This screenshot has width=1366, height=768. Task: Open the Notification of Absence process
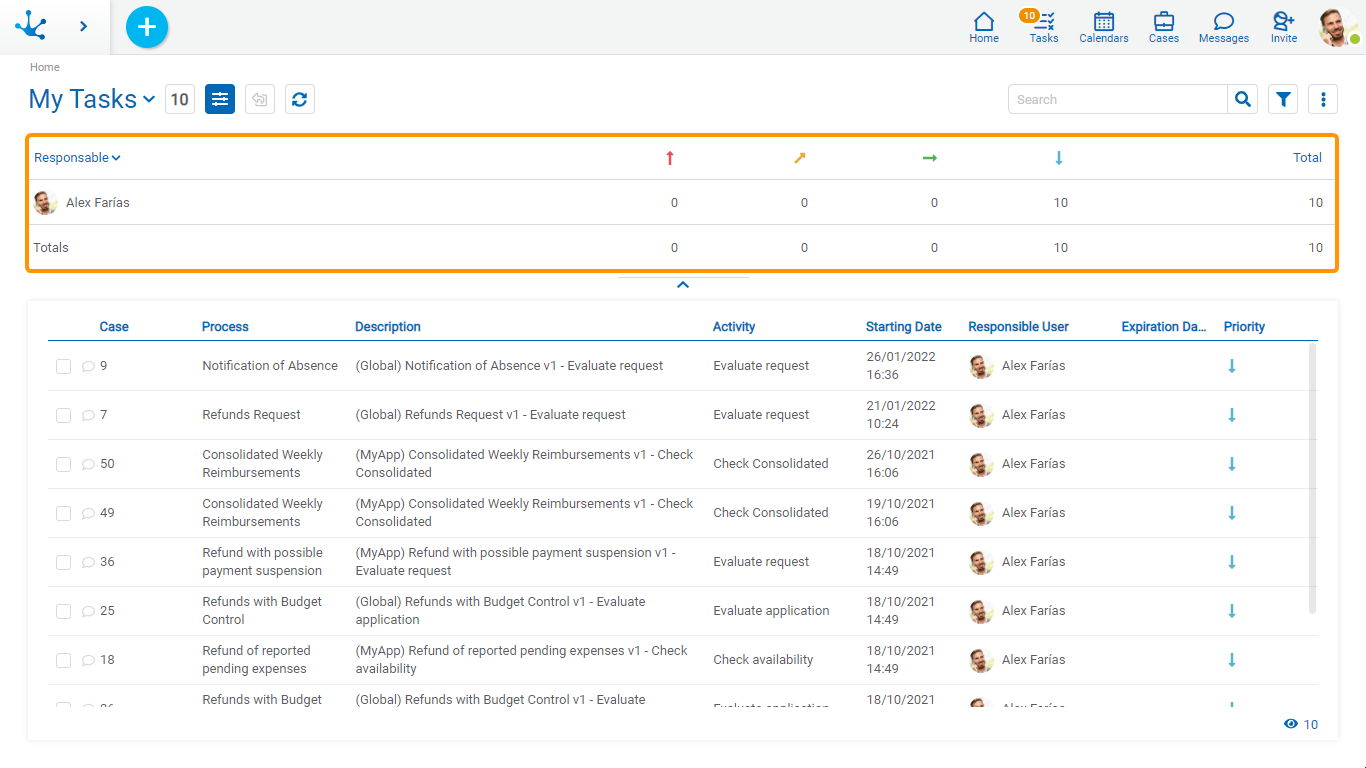click(270, 366)
